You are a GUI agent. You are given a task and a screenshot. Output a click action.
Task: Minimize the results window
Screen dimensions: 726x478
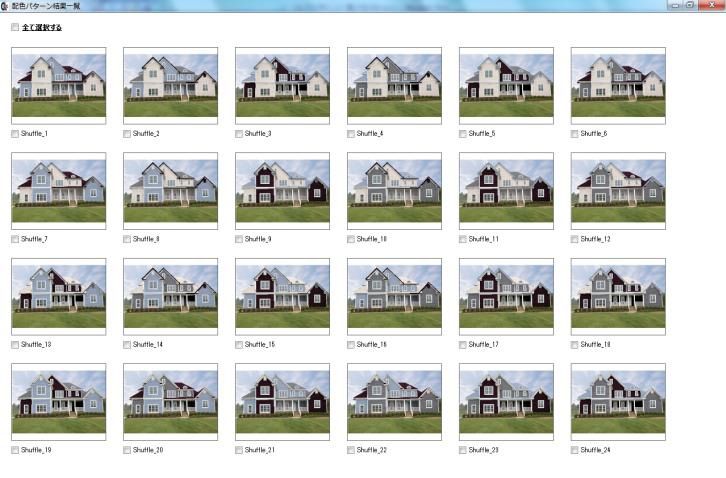coord(675,5)
